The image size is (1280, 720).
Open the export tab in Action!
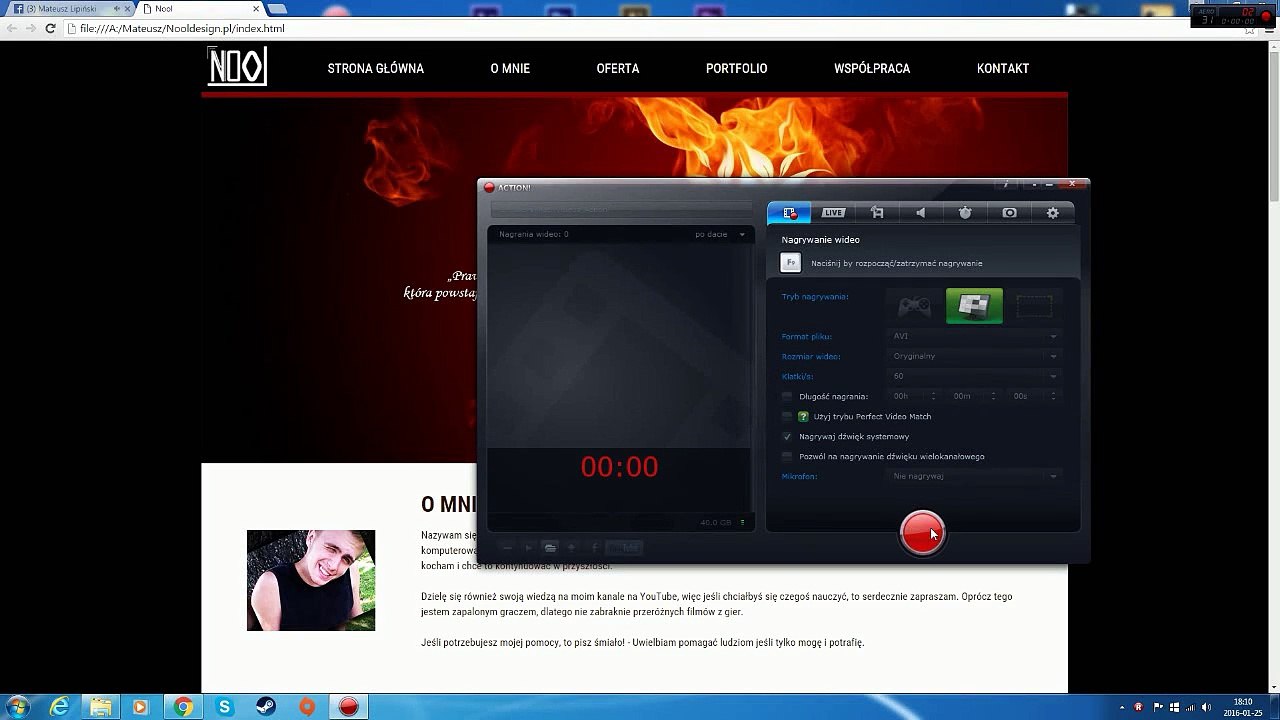(x=877, y=212)
